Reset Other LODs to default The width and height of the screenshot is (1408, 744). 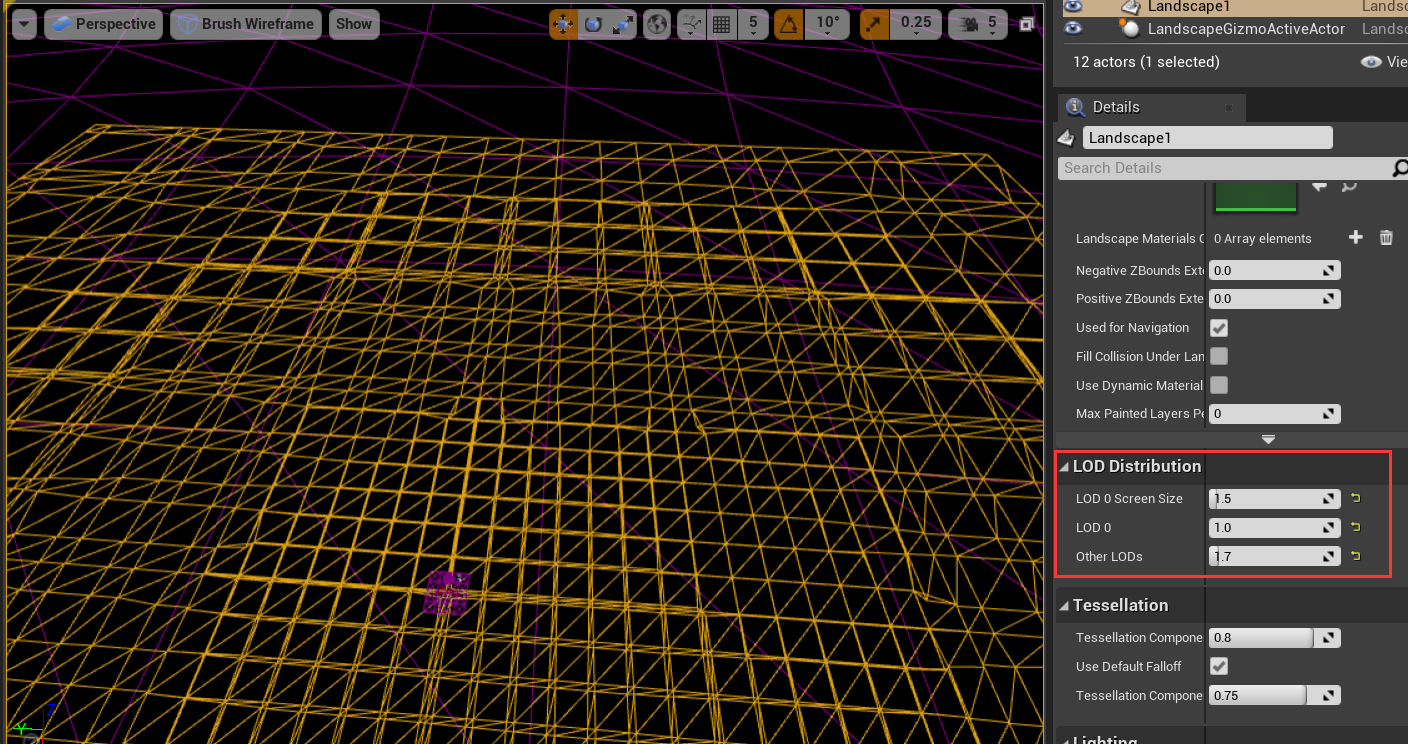pos(1356,556)
